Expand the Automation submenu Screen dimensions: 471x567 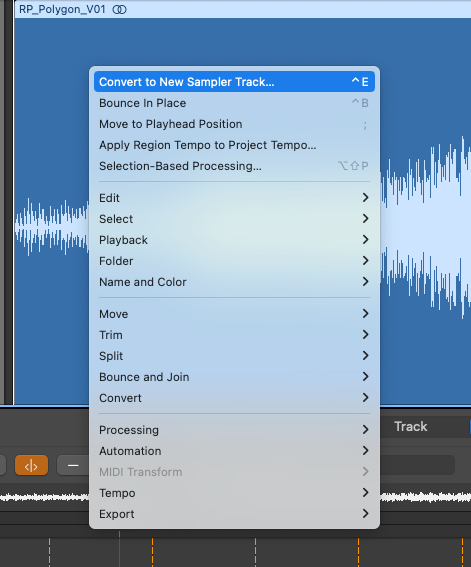tap(234, 451)
